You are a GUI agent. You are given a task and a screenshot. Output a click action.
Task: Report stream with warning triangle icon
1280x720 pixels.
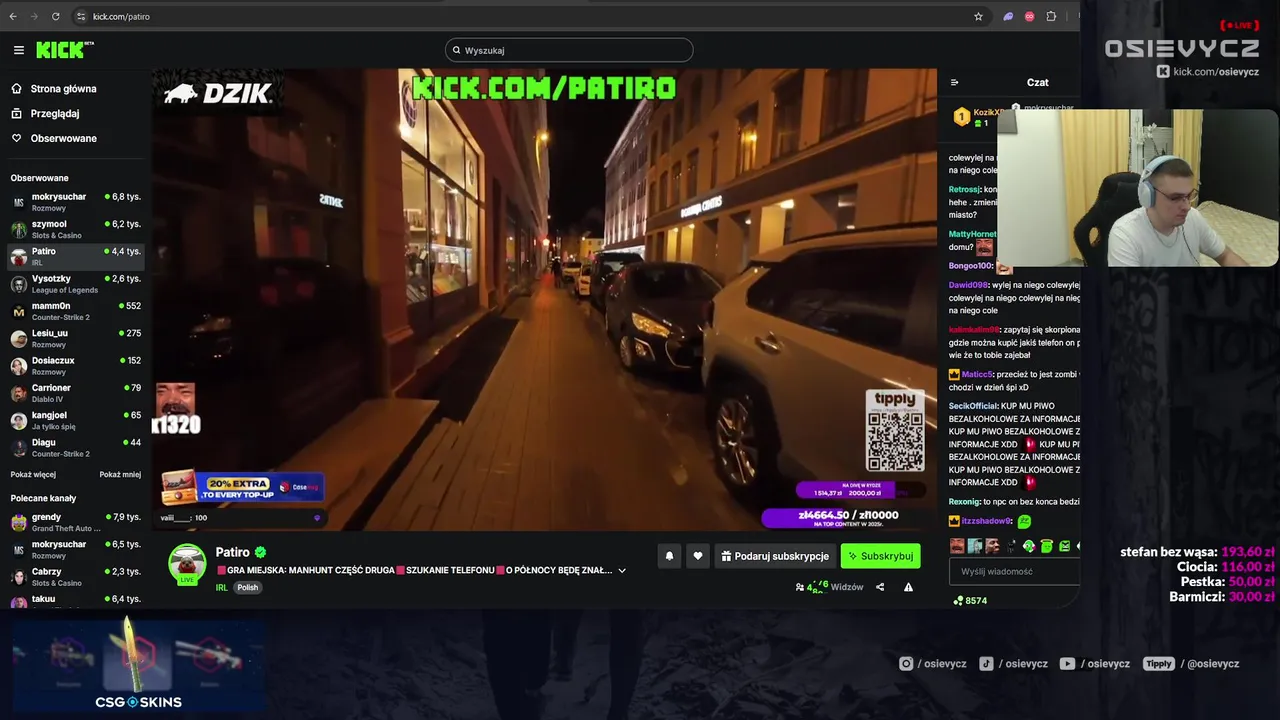(x=908, y=587)
